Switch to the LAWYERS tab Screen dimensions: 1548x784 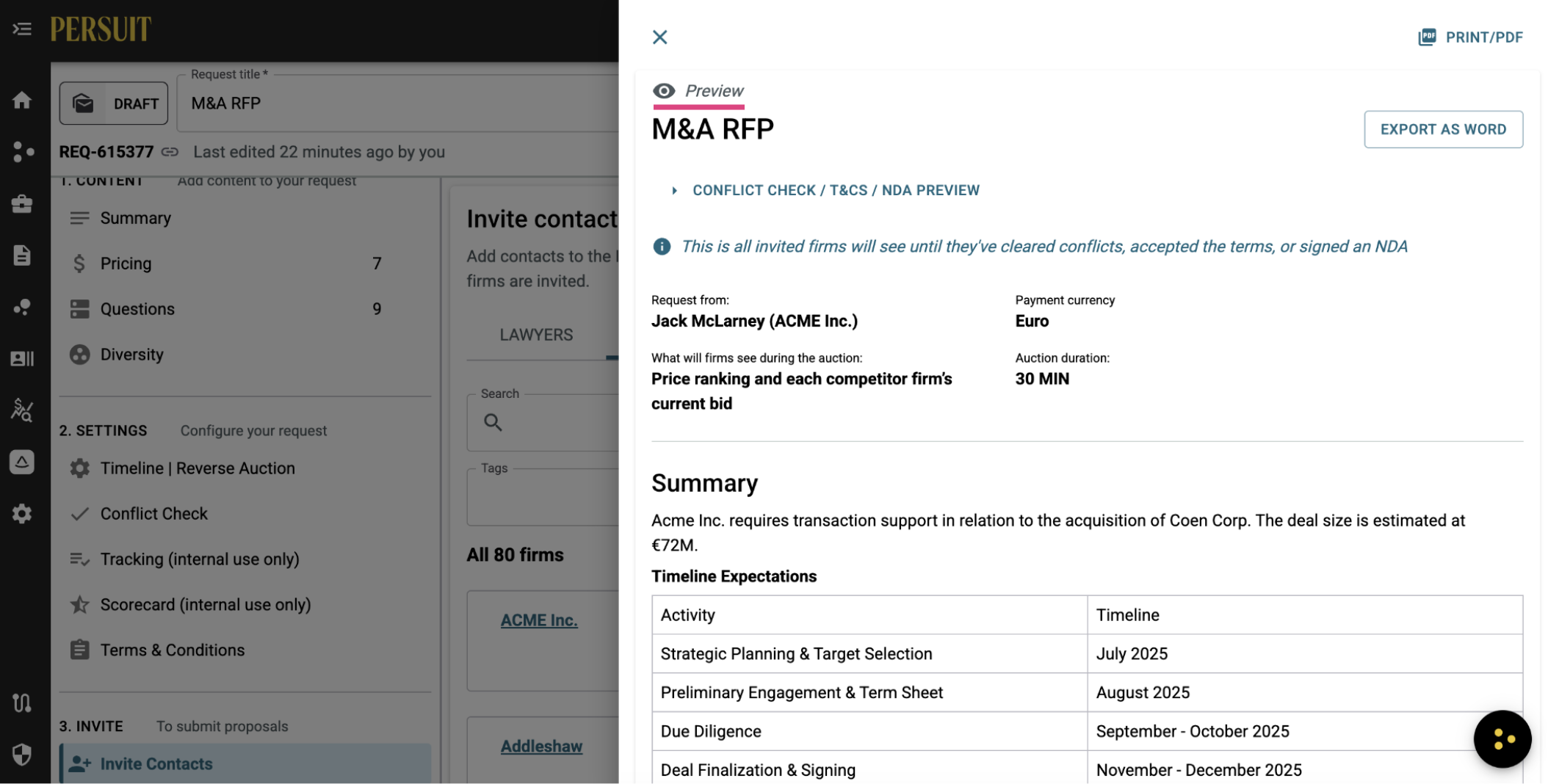point(536,335)
